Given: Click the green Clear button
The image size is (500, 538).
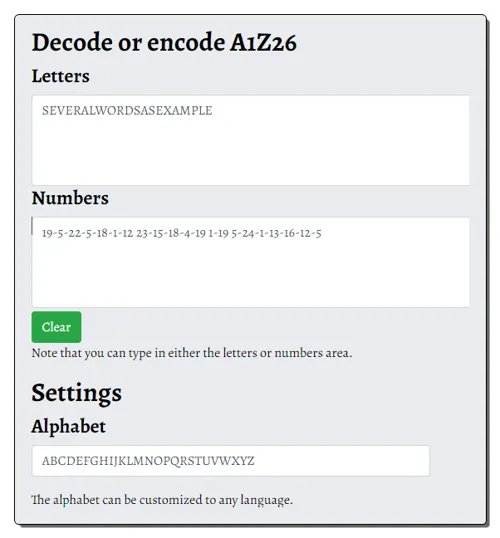Looking at the screenshot, I should (x=56, y=327).
